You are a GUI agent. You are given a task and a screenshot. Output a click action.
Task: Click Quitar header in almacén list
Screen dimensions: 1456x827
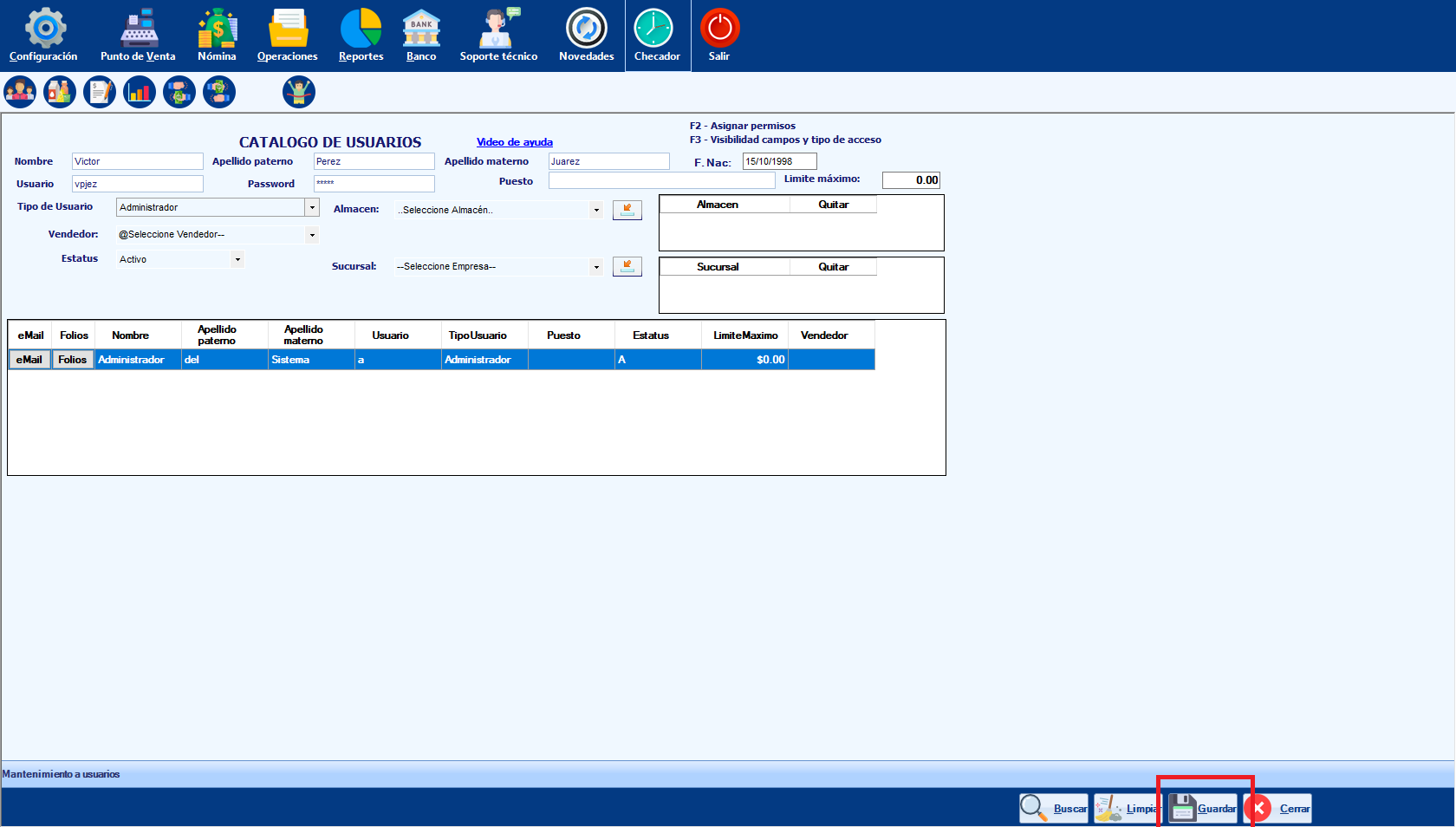point(833,205)
